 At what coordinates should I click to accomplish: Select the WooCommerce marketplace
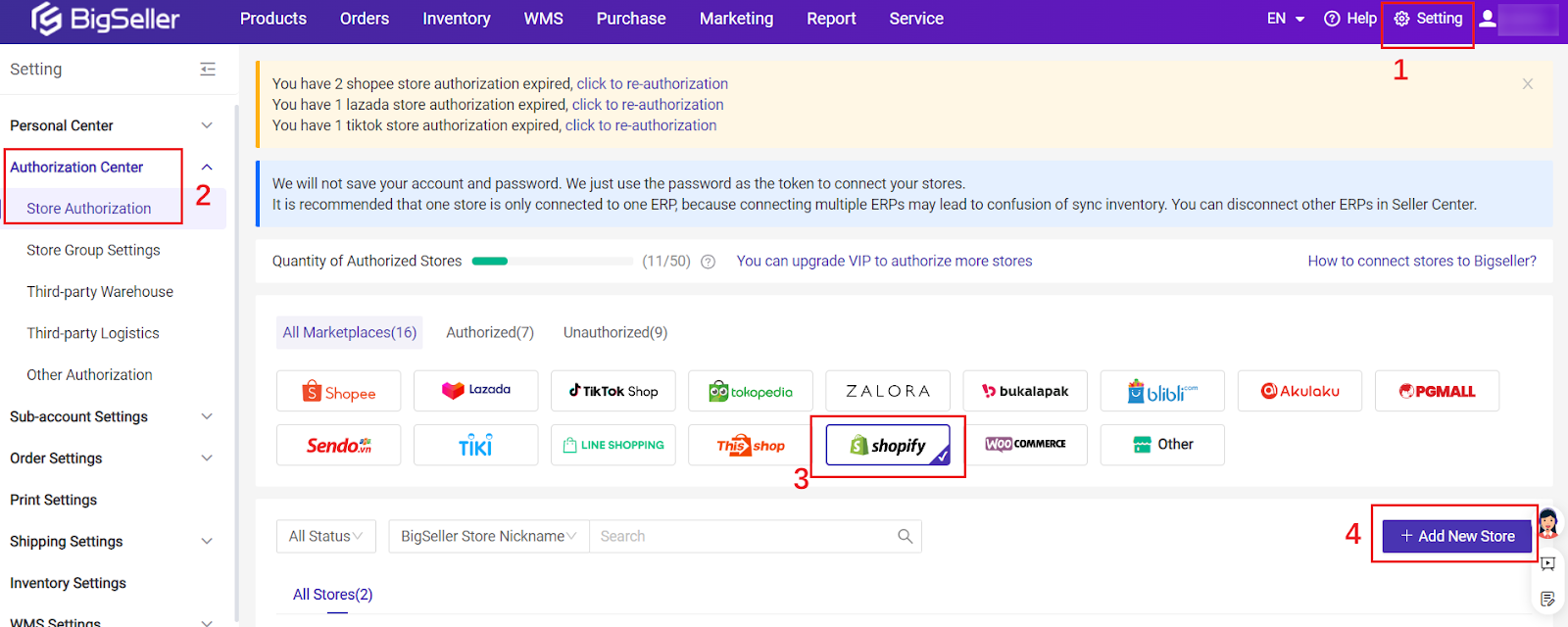pyautogui.click(x=1025, y=445)
